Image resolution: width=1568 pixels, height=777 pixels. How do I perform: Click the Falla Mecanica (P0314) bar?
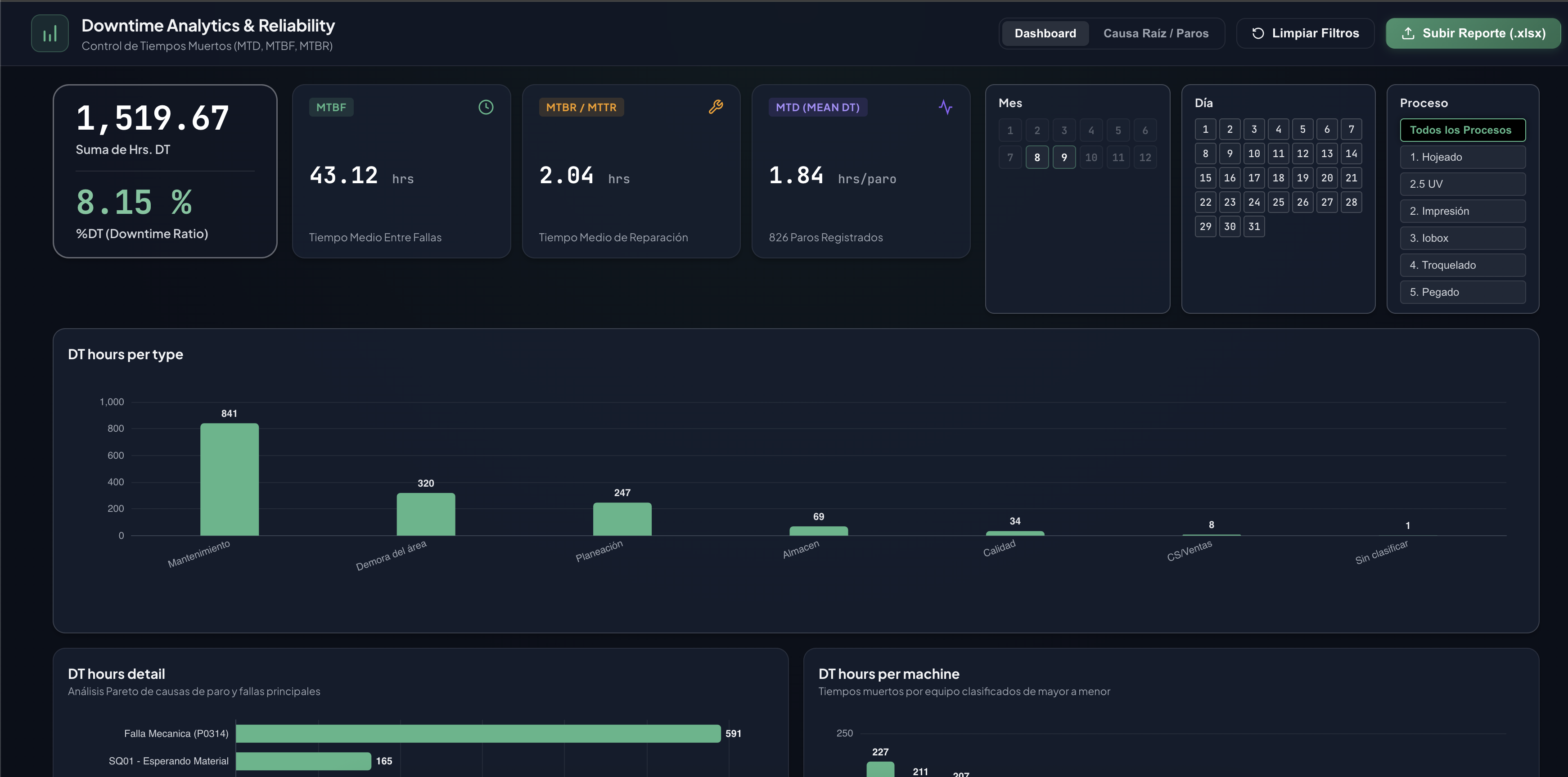pos(478,734)
